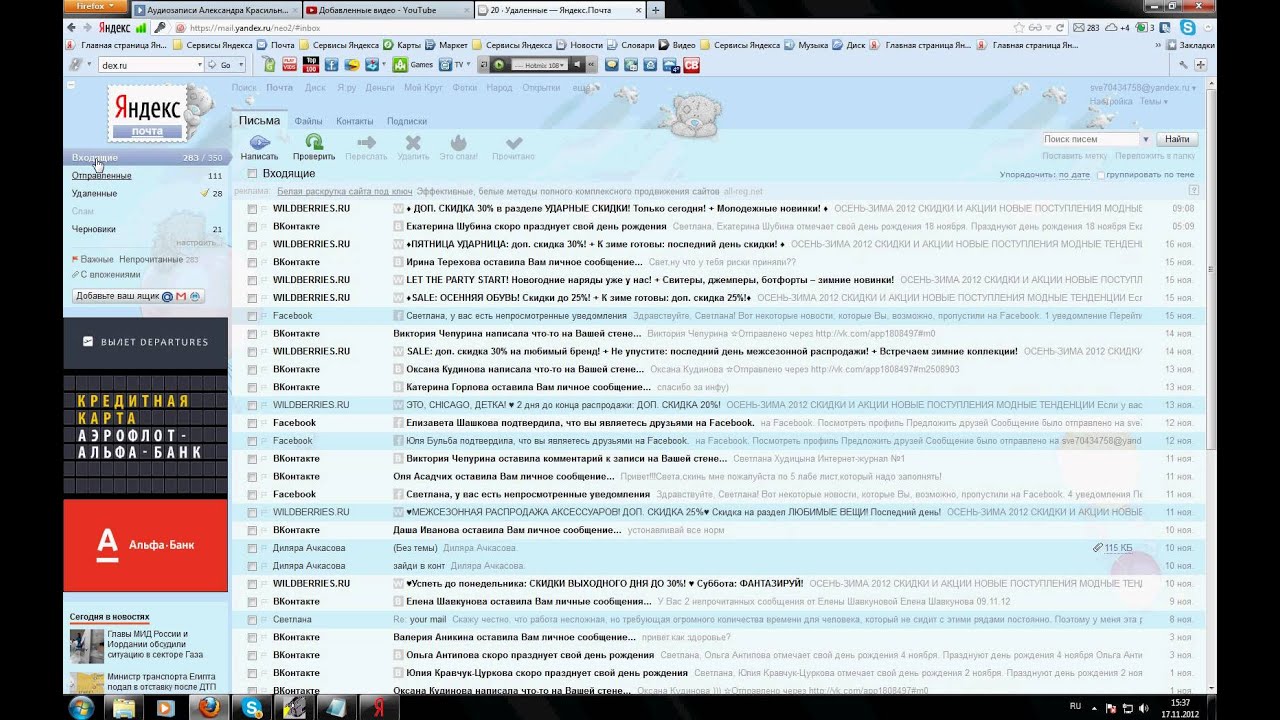This screenshot has width=1280, height=720.
Task: Sort by clicking the по дате link
Action: coord(1074,175)
